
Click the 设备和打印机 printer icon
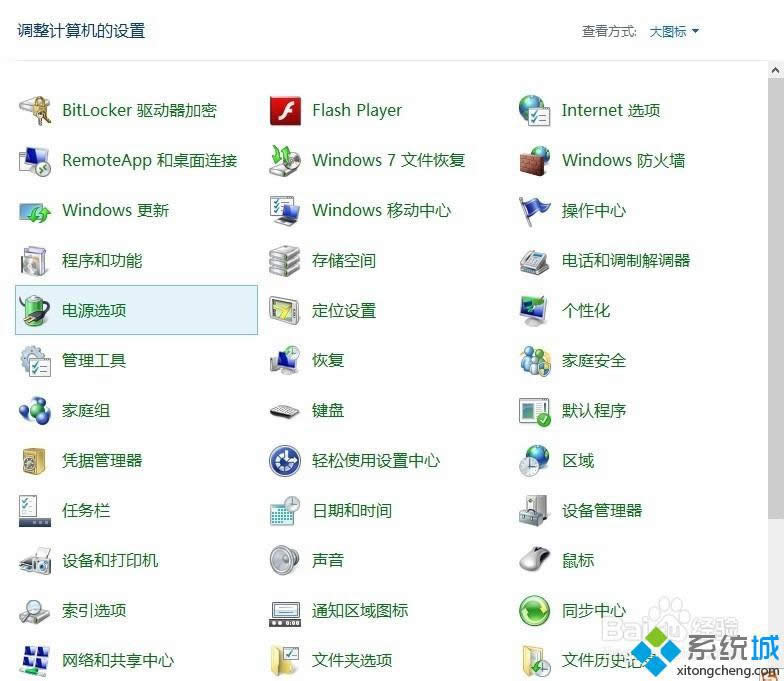coord(35,560)
